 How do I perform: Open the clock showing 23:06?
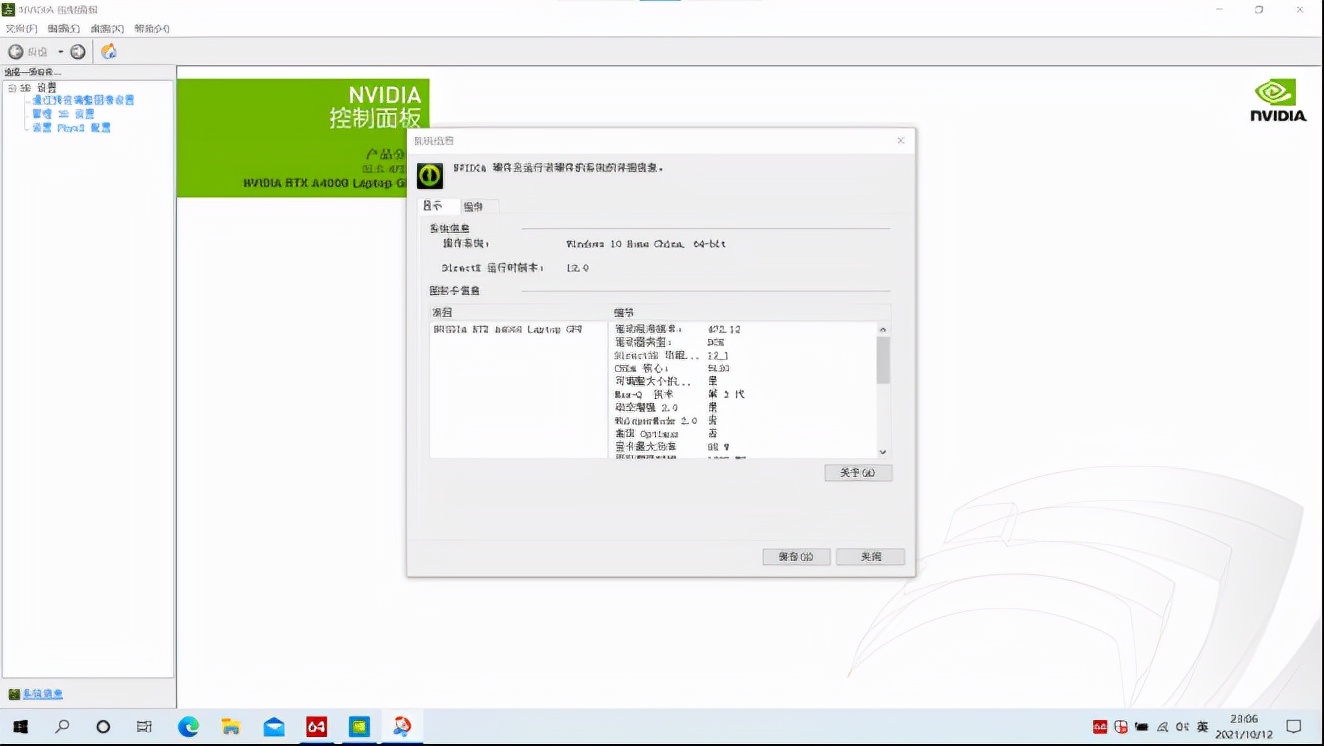click(1244, 727)
